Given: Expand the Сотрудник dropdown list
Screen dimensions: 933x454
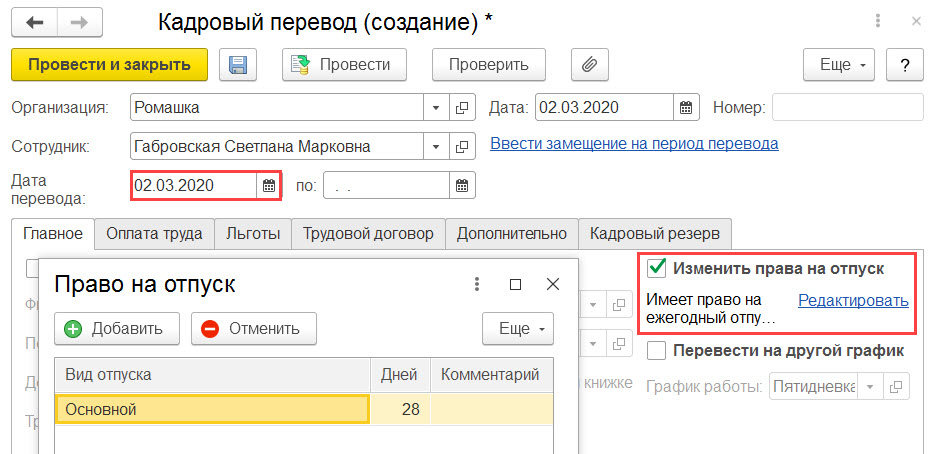Looking at the screenshot, I should 436,146.
